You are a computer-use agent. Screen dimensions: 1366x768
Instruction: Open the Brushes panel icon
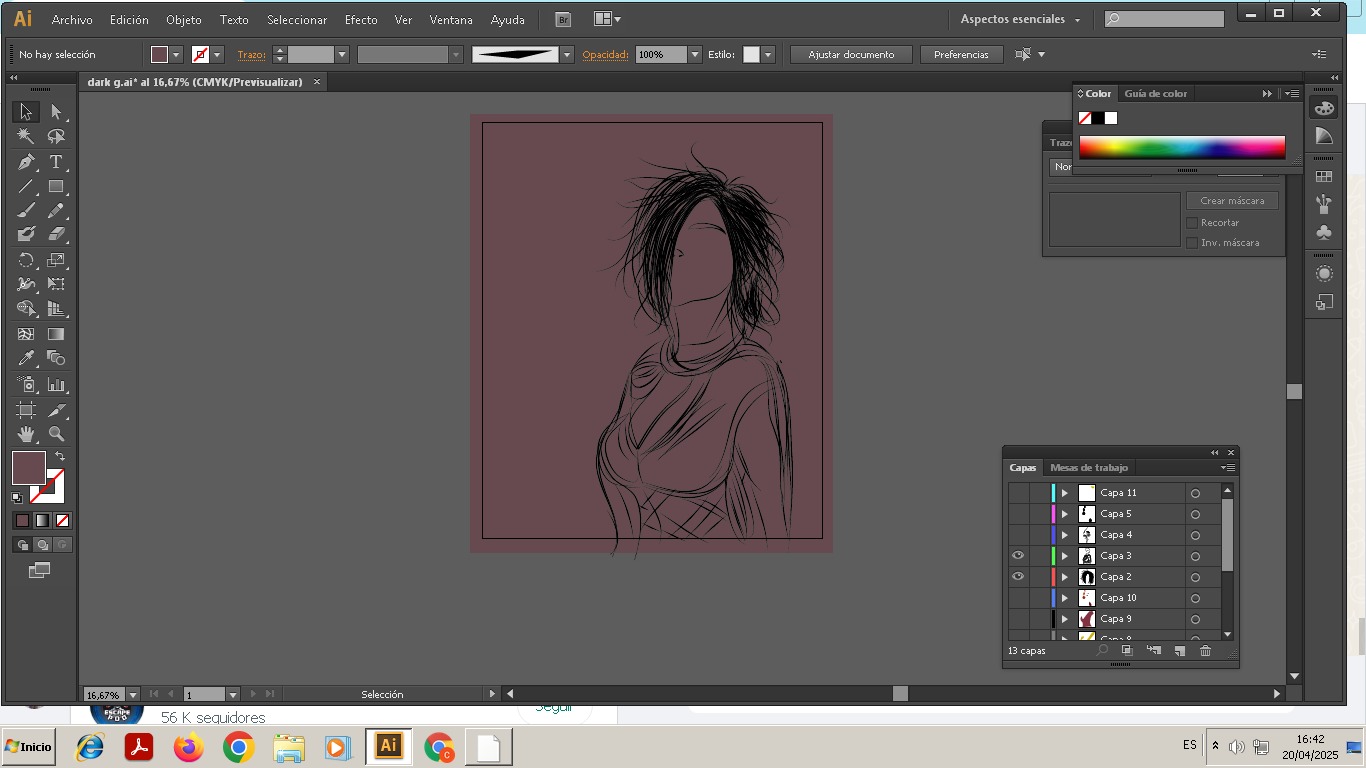click(x=1324, y=204)
